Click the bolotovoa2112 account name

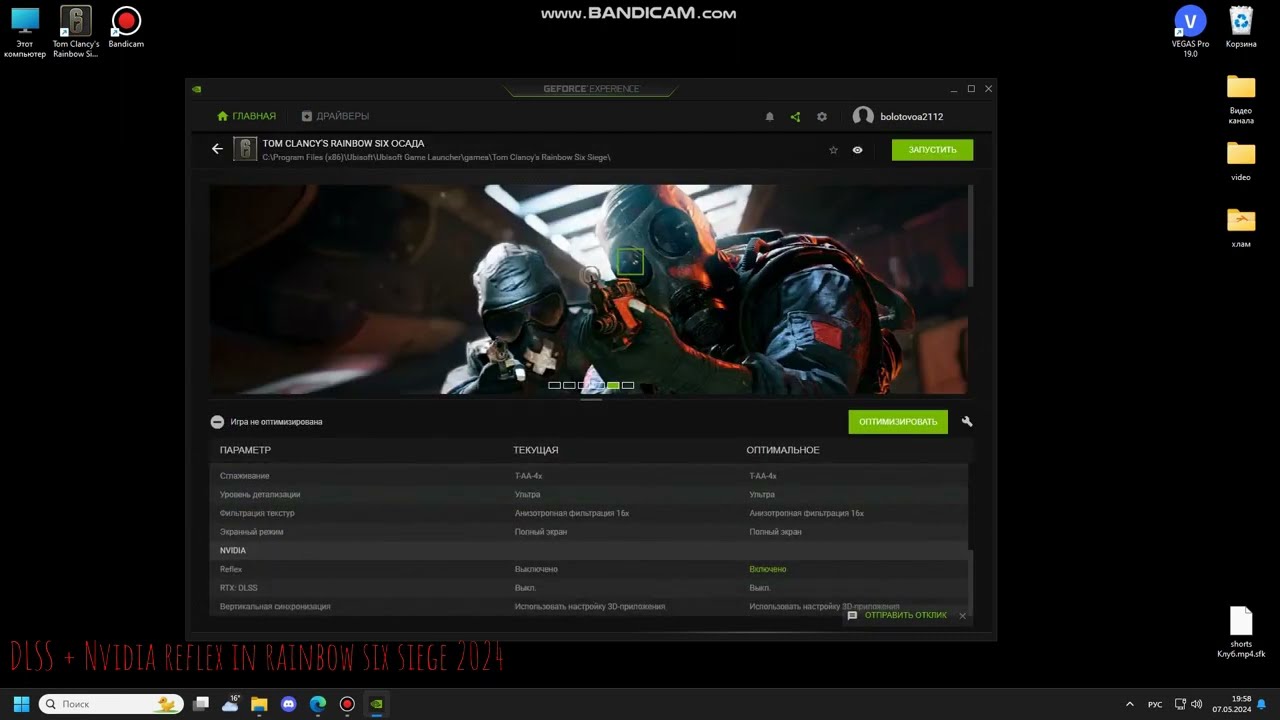click(911, 117)
